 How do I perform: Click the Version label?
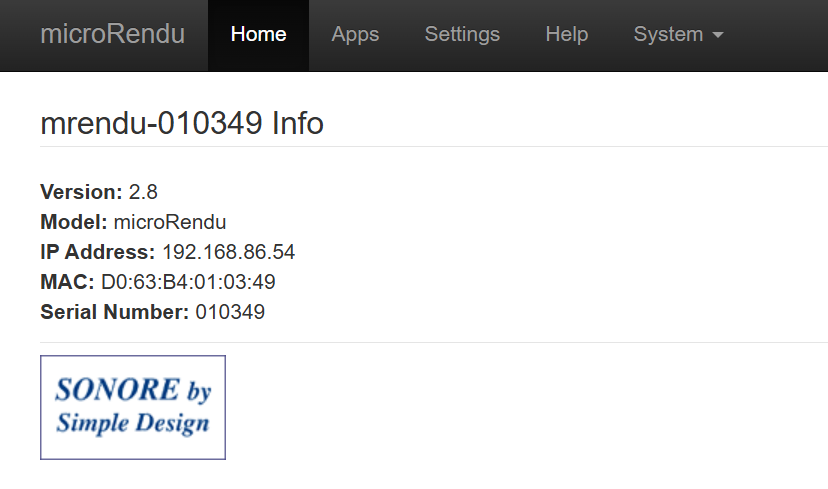point(81,192)
